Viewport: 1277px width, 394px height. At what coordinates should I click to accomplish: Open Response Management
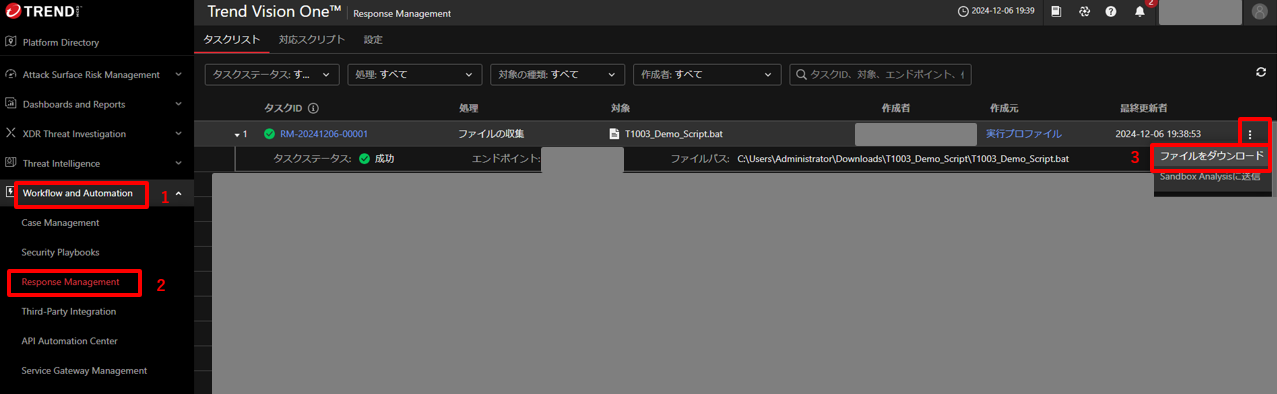(71, 282)
